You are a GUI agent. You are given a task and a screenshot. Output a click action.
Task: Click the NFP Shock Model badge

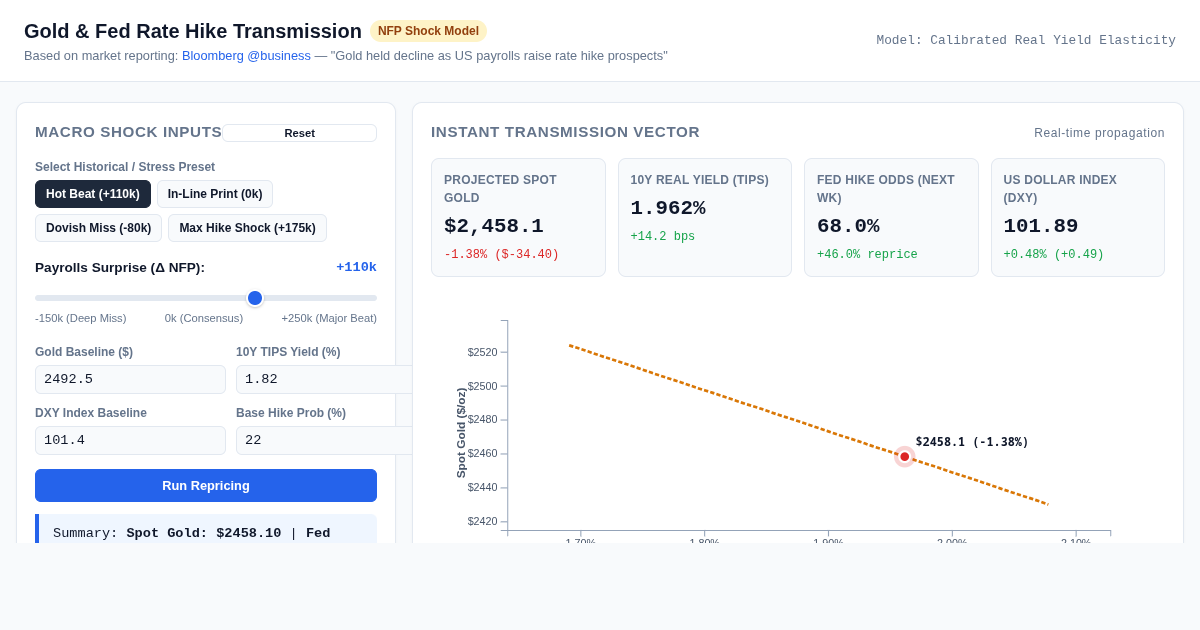coord(428,31)
